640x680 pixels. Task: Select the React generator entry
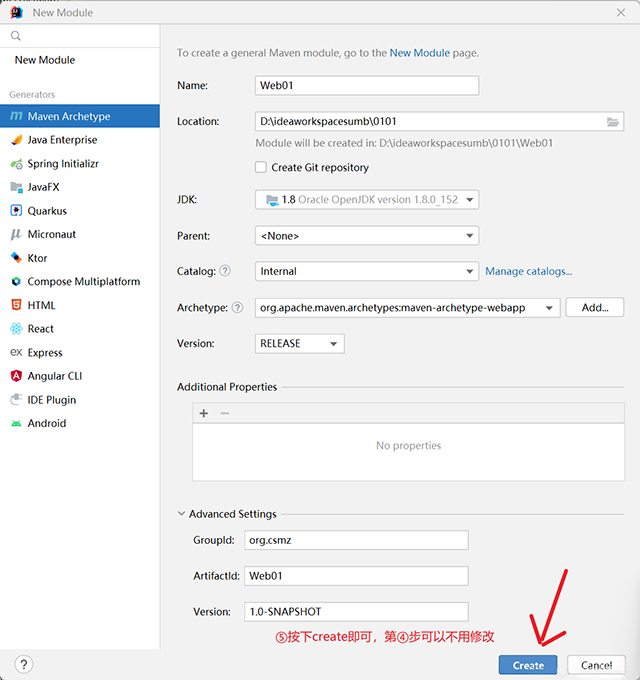40,329
